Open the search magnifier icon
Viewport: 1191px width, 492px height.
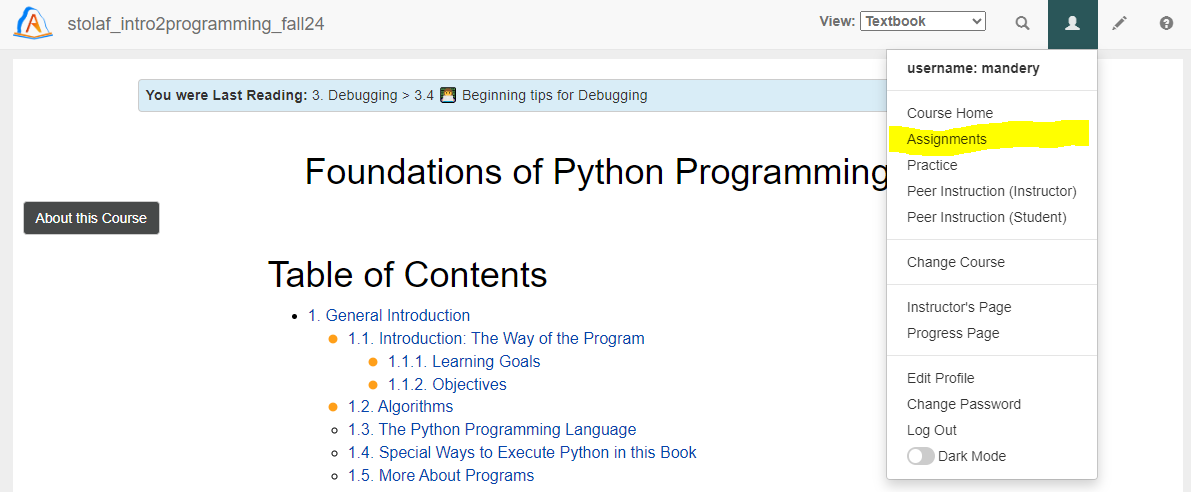1022,23
